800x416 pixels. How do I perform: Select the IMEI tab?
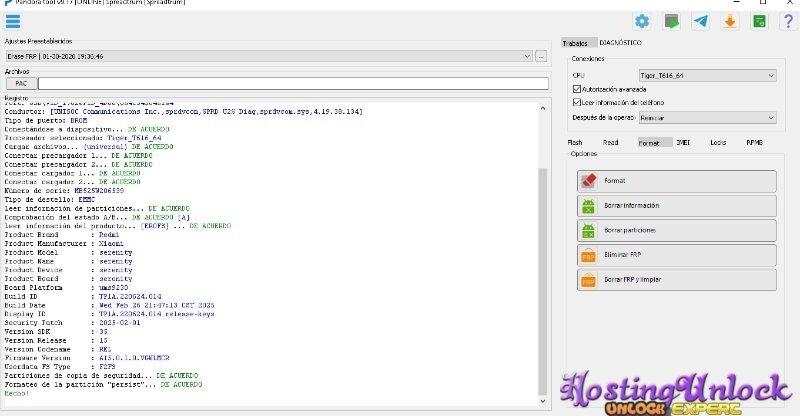(683, 143)
